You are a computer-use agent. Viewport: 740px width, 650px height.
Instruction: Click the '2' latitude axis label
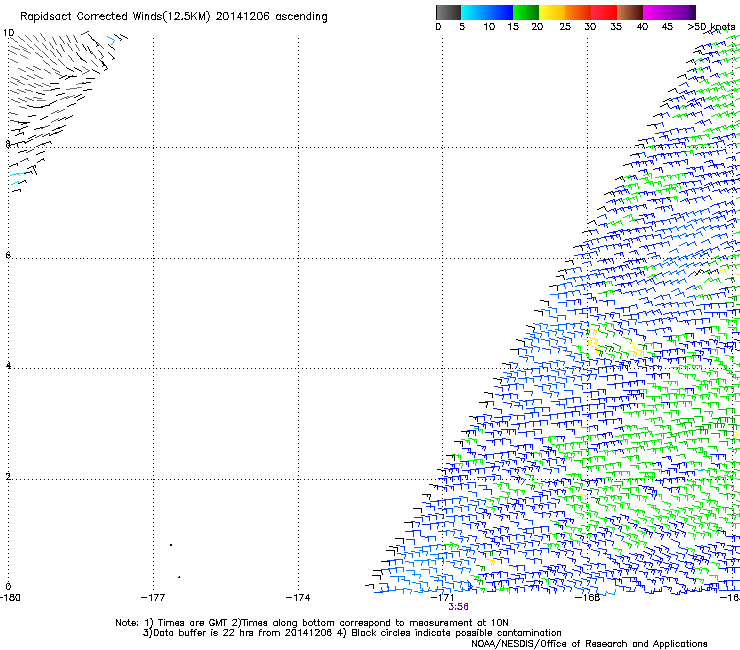[x=8, y=477]
